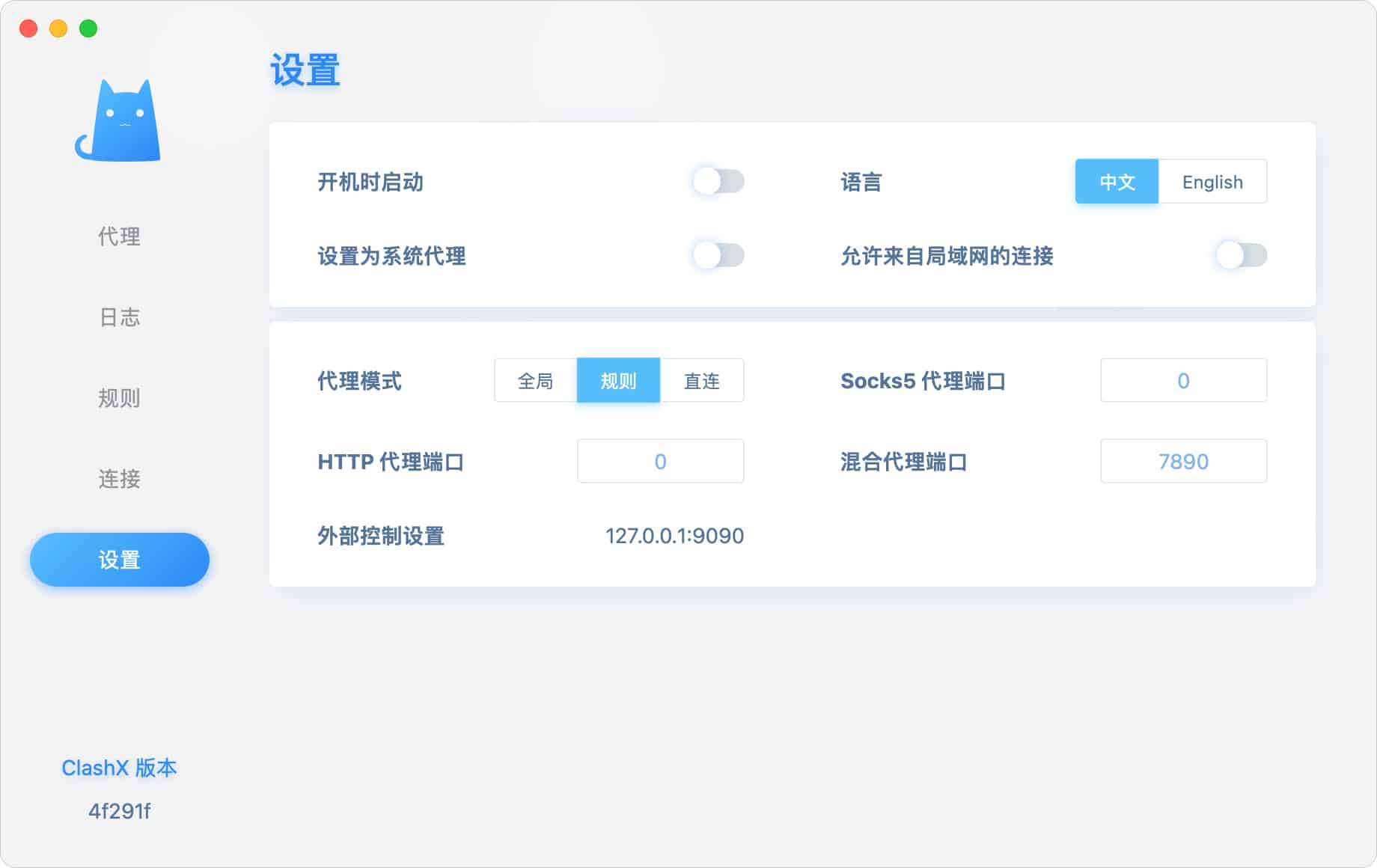Go to 规则 in the sidebar

coord(119,398)
